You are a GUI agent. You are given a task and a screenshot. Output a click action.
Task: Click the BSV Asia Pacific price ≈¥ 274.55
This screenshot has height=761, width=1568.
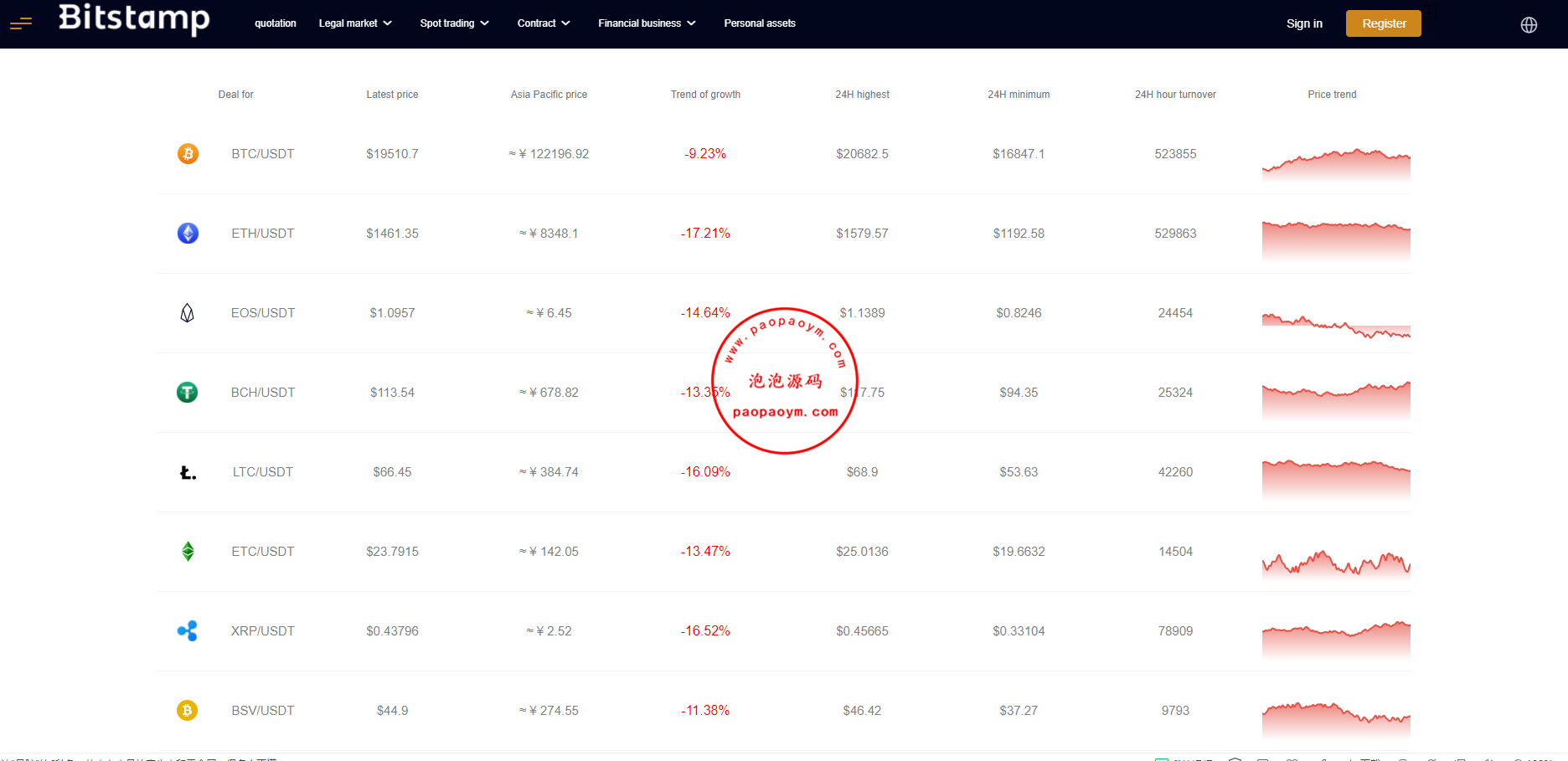(549, 711)
